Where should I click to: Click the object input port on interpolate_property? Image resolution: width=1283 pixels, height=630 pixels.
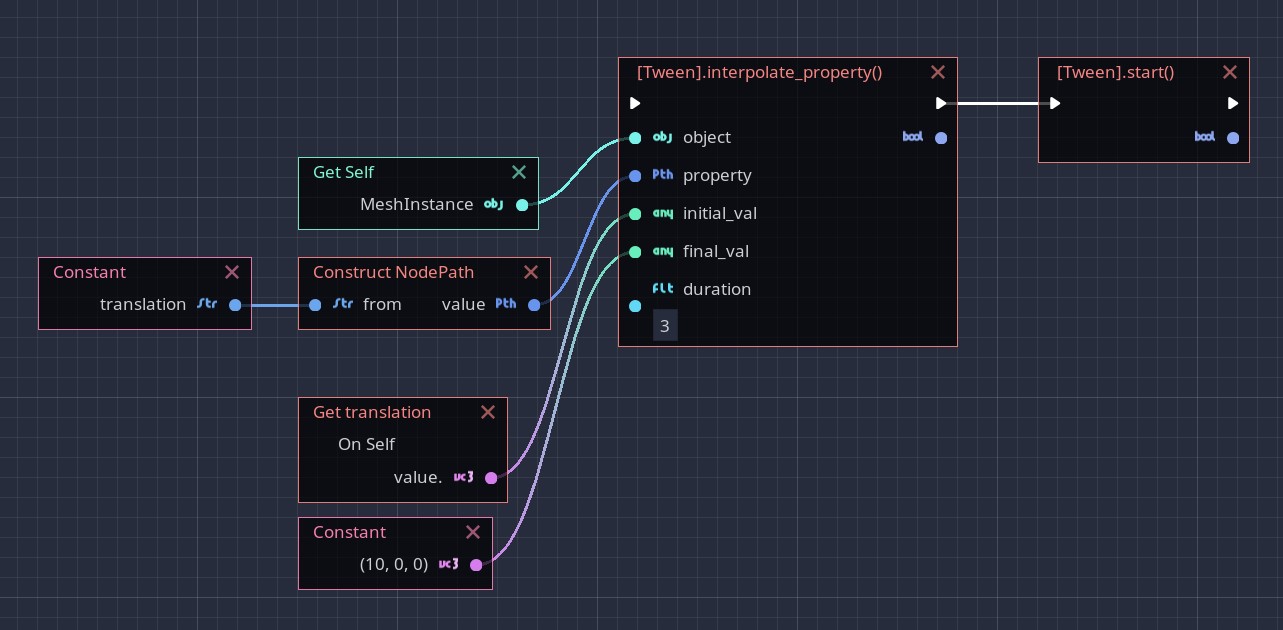point(635,138)
